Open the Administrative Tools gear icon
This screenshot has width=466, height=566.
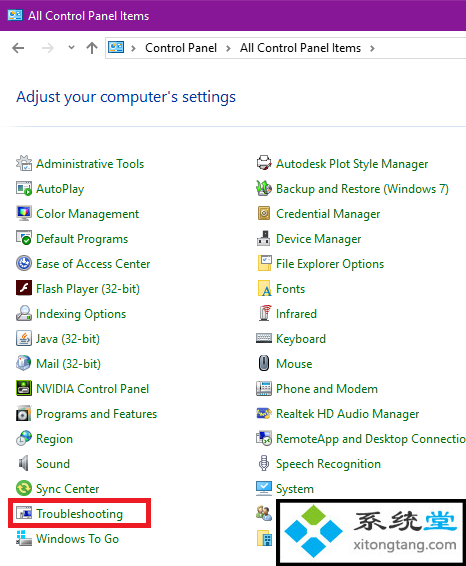coord(24,164)
